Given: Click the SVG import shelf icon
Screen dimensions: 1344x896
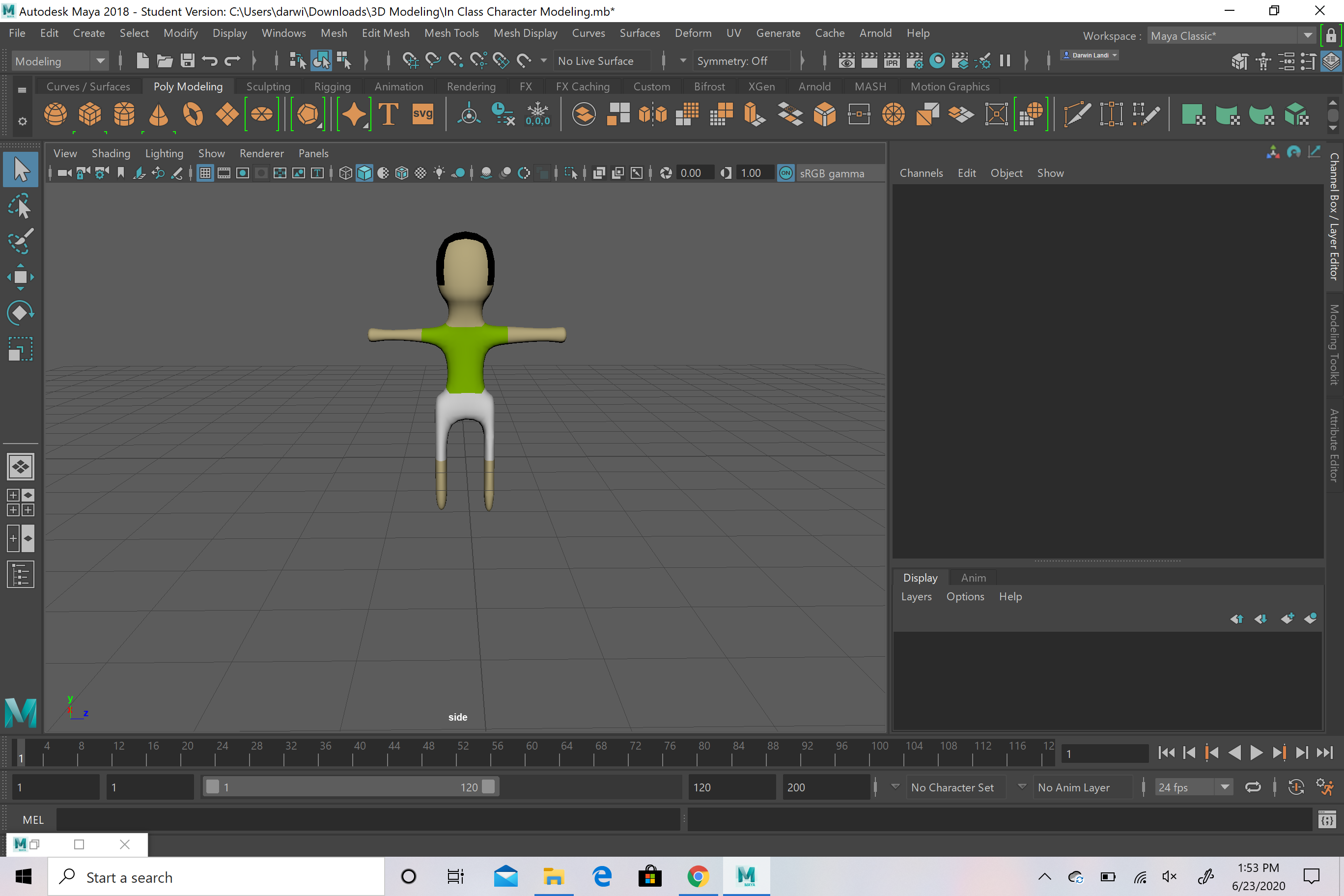Looking at the screenshot, I should click(x=423, y=114).
